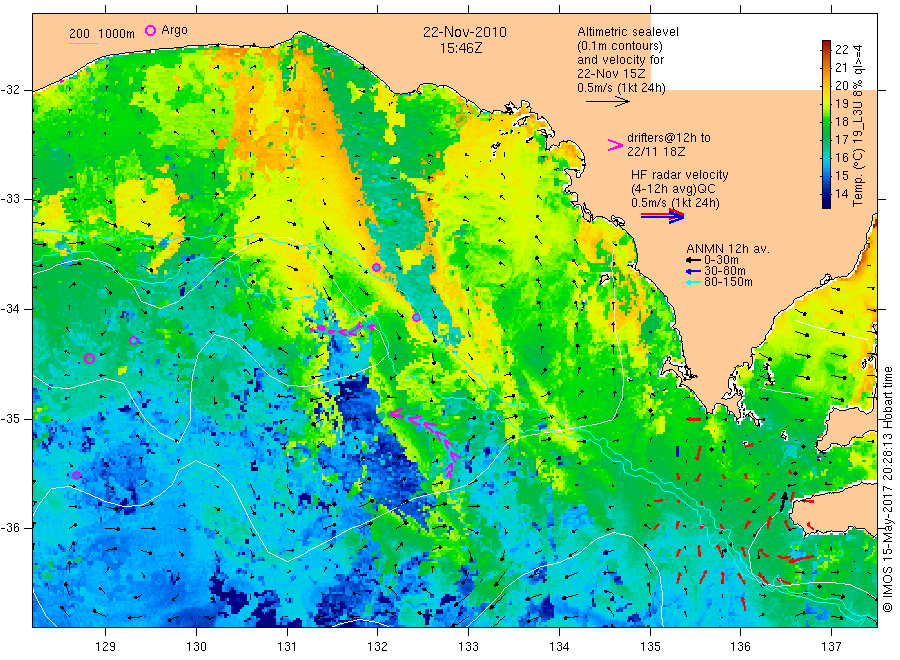Click the magenta drifter chevron legend symbol
This screenshot has width=900, height=660.
pyautogui.click(x=615, y=145)
